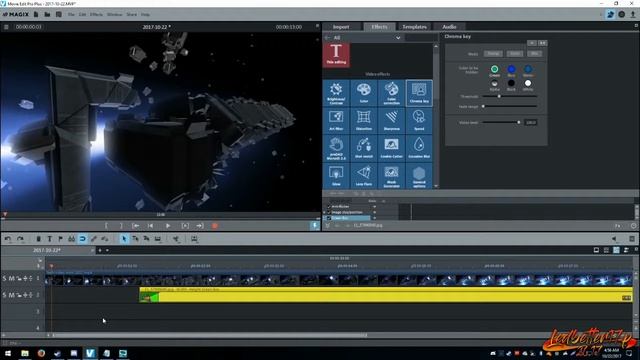Open the Edit menu

coord(82,14)
